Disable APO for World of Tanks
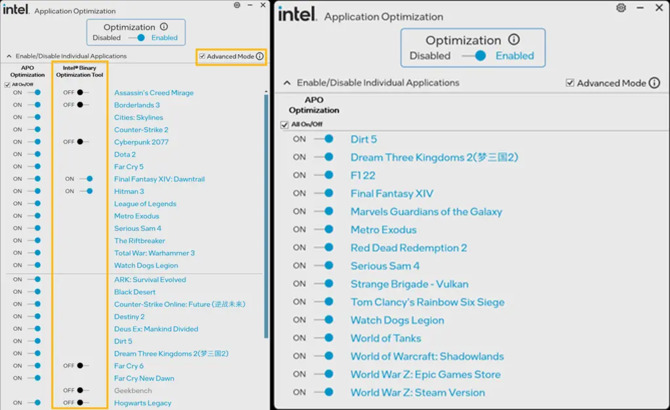The width and height of the screenshot is (670, 410). click(324, 338)
